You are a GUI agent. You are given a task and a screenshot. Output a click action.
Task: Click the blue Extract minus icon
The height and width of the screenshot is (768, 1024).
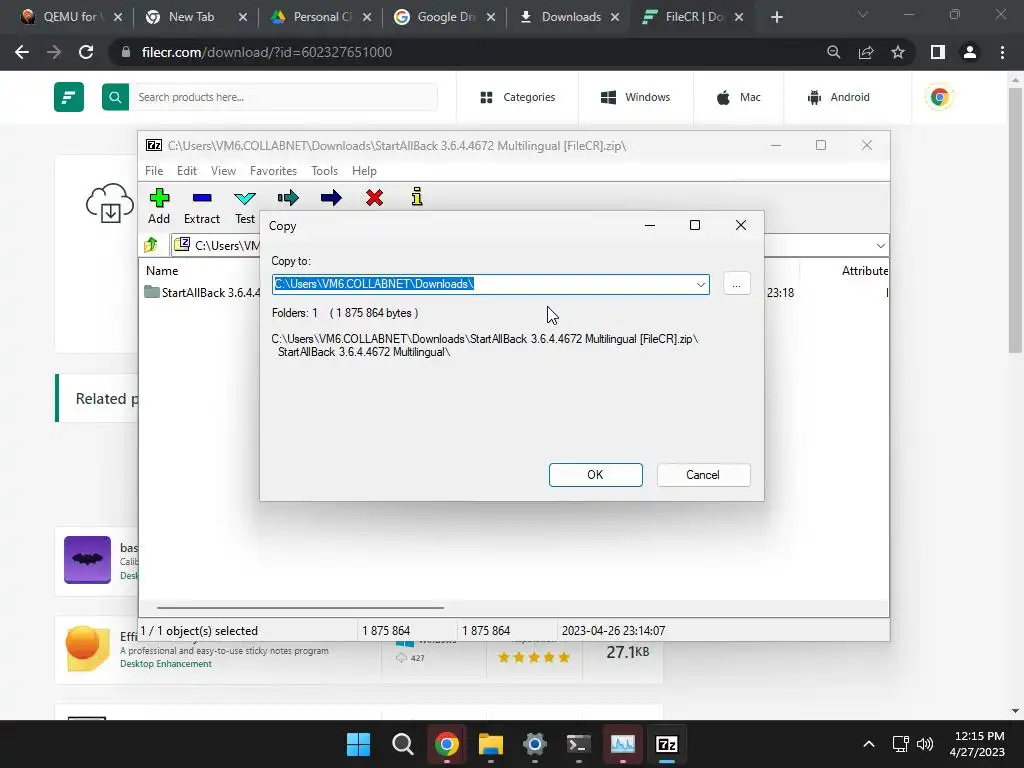[202, 197]
